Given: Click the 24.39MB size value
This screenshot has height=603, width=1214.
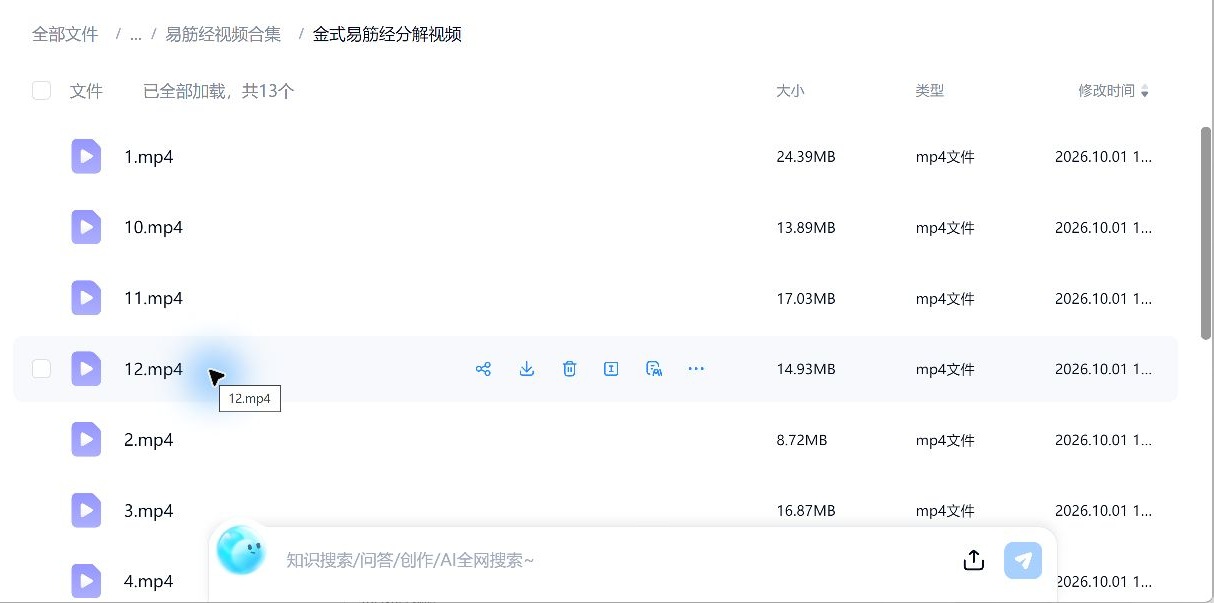Looking at the screenshot, I should (805, 157).
